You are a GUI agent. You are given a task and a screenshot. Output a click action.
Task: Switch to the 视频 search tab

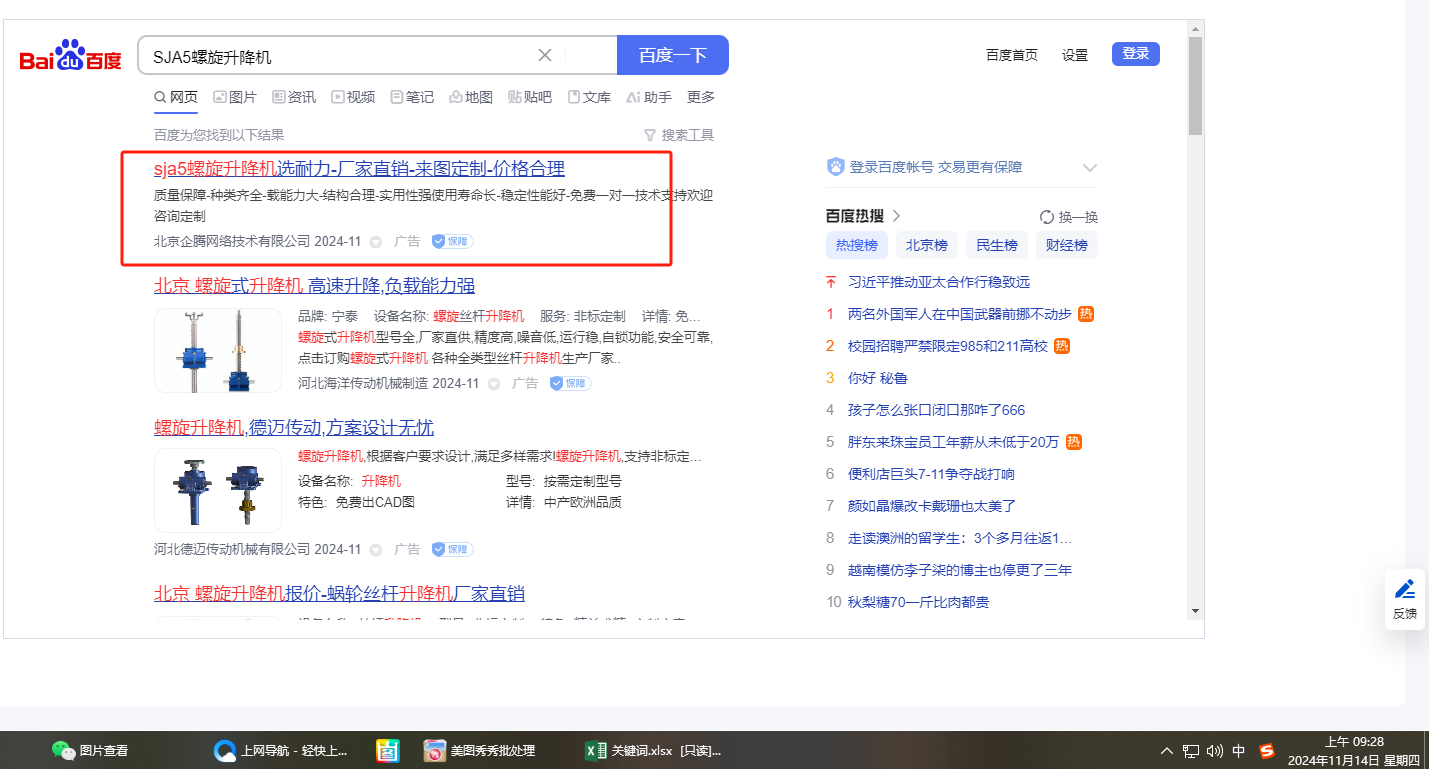(x=353, y=97)
